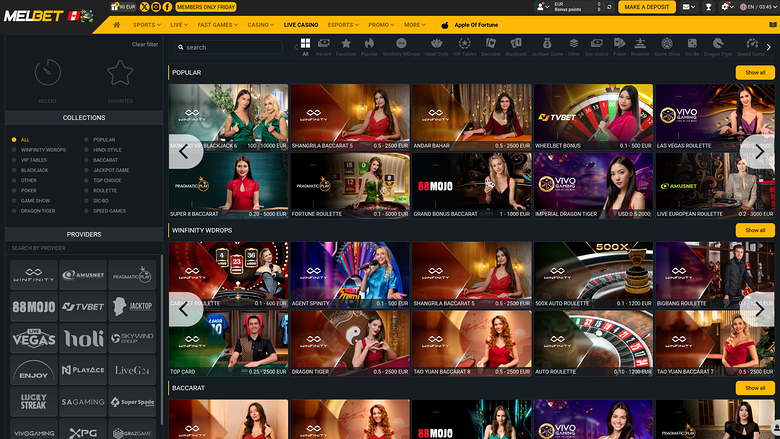Show all WINFINITY WDROPS games
This screenshot has width=780, height=439.
coord(755,230)
